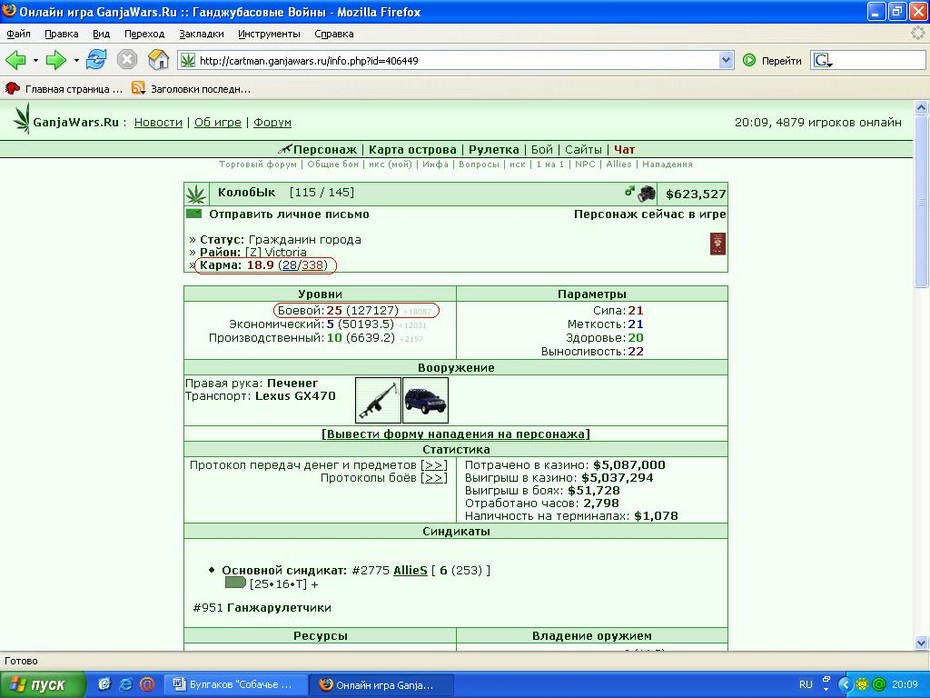Open the Закладки menu
Screen dimensions: 930x698
pos(201,34)
